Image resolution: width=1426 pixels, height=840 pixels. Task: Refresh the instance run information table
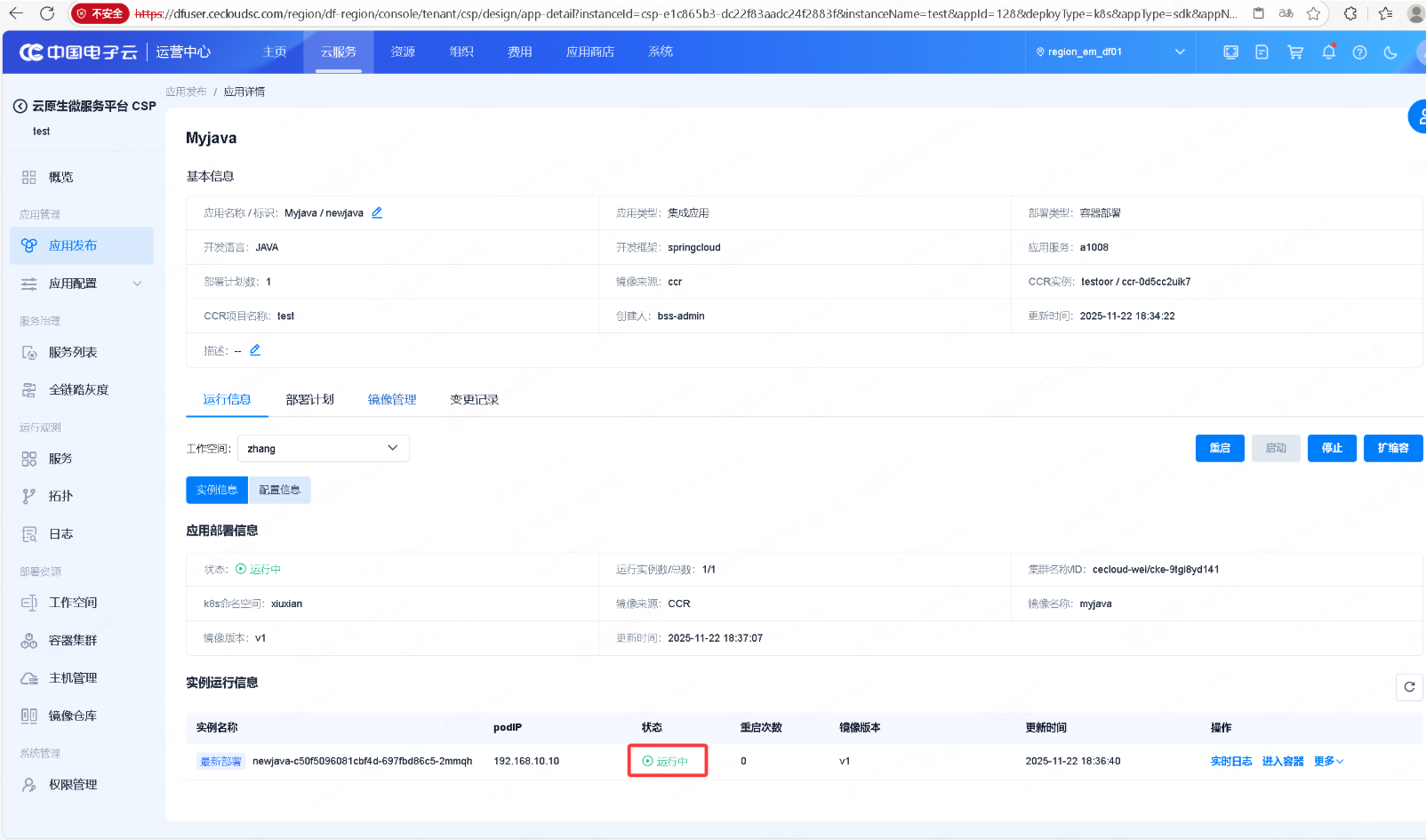pyautogui.click(x=1409, y=687)
